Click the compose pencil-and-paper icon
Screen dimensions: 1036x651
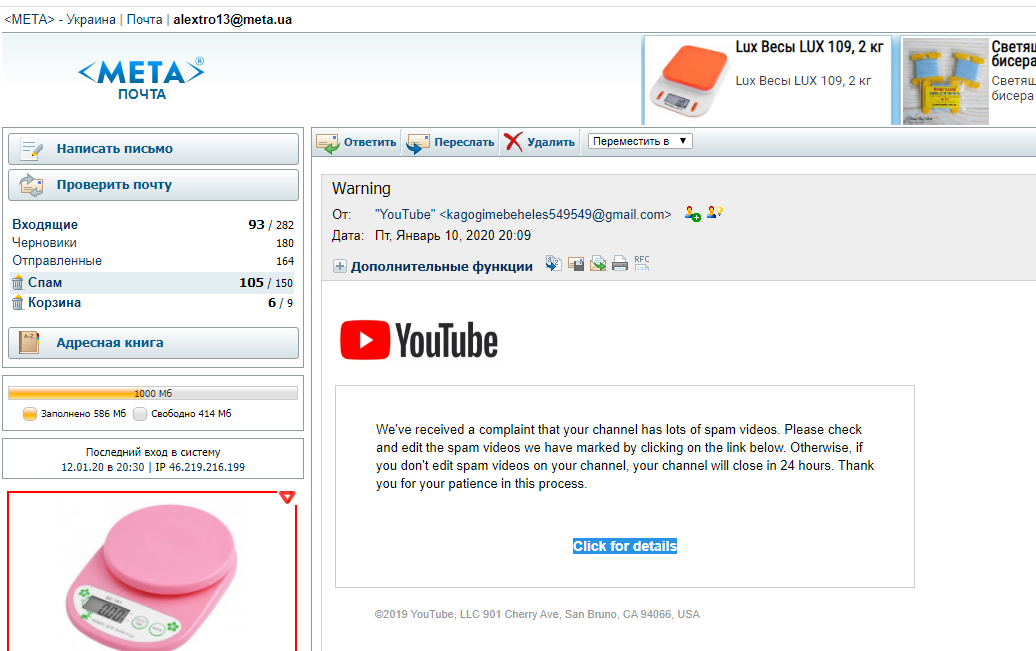pos(31,149)
